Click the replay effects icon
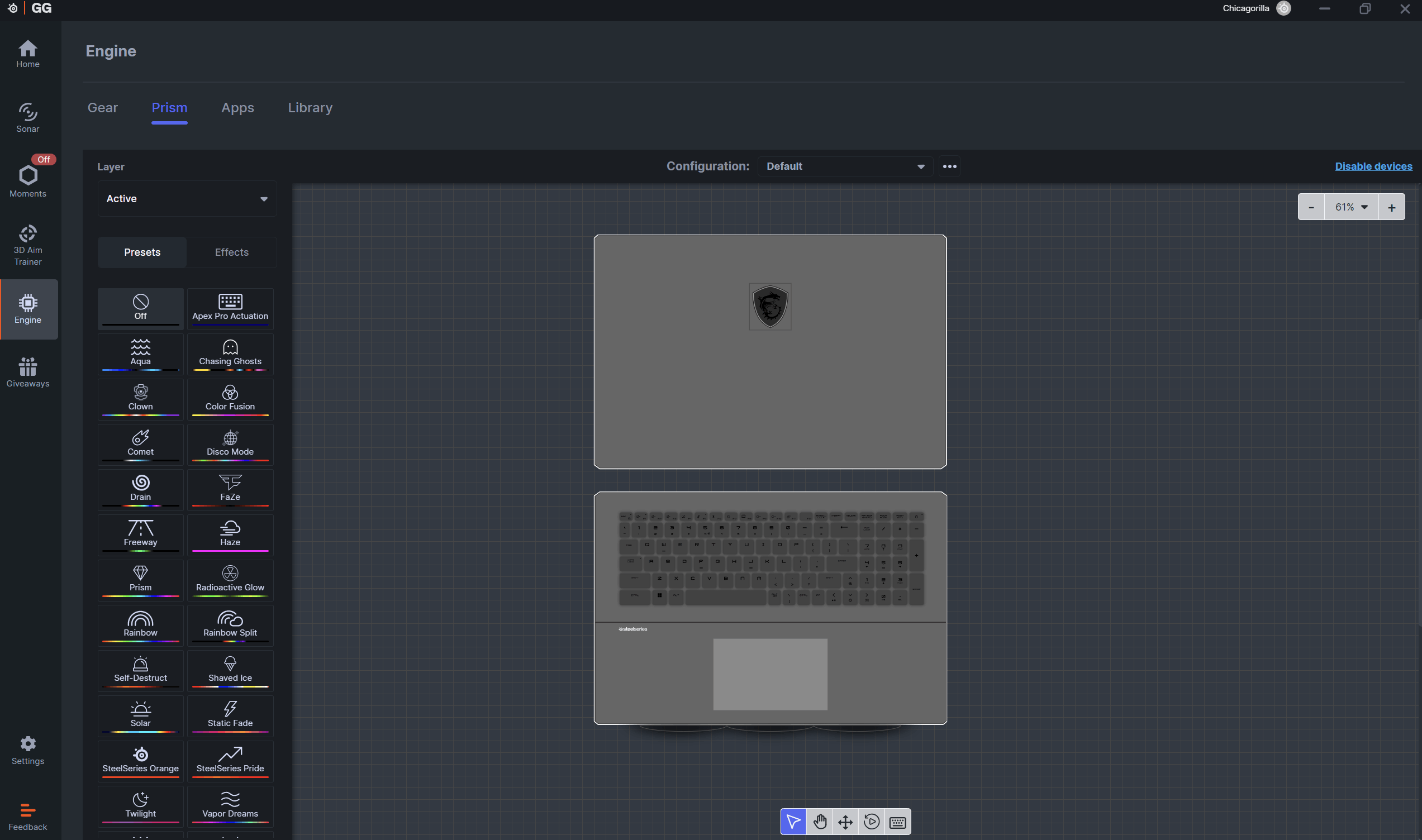Screen dimensions: 1422x840 tap(871, 822)
